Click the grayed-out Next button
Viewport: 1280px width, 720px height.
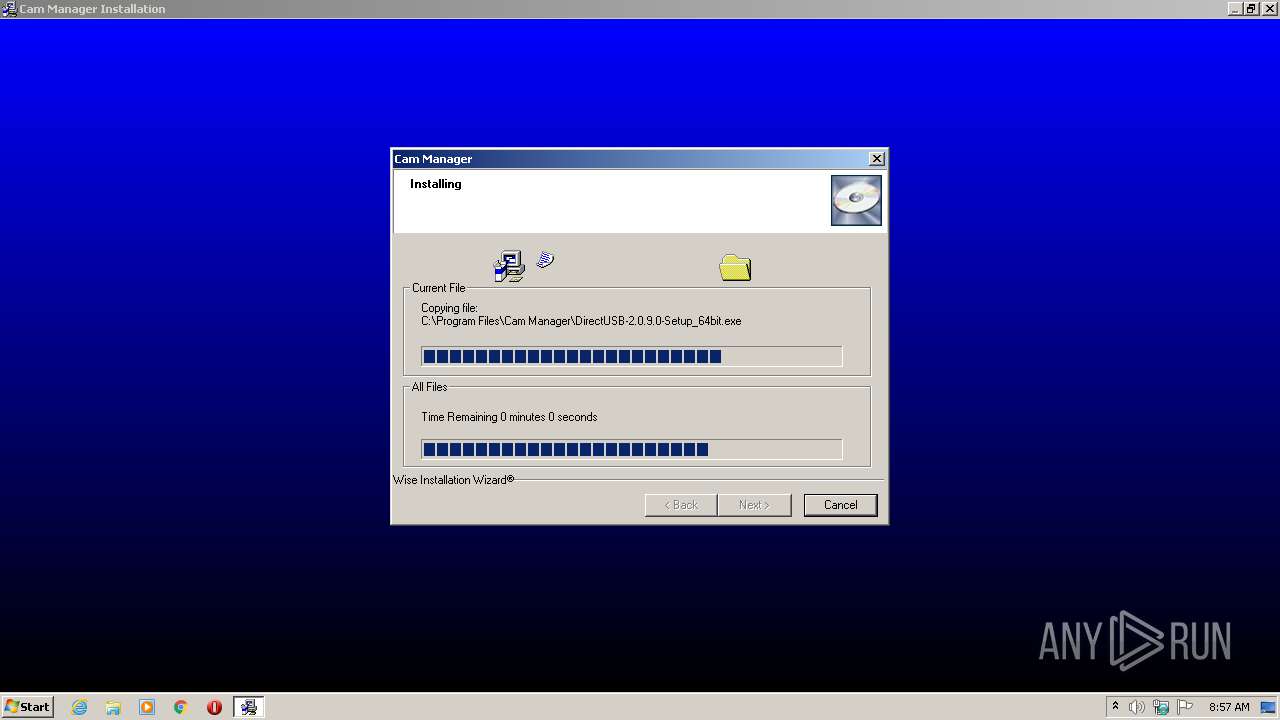(x=754, y=505)
